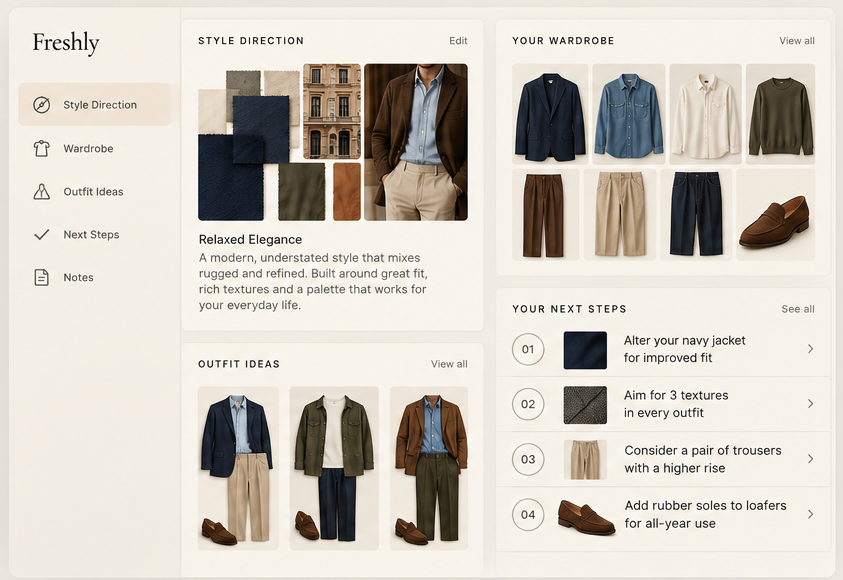Click "Consider a pair of trousers" text

click(x=703, y=450)
